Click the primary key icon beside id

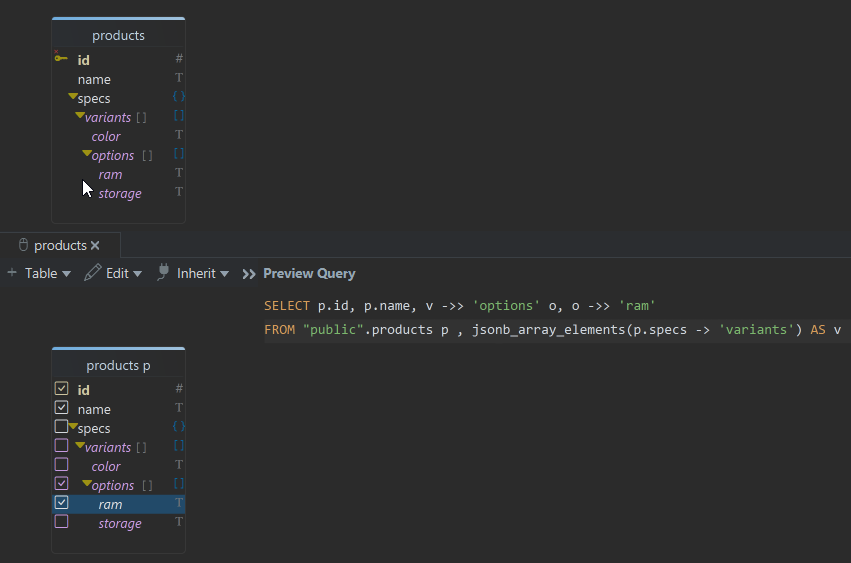61,58
